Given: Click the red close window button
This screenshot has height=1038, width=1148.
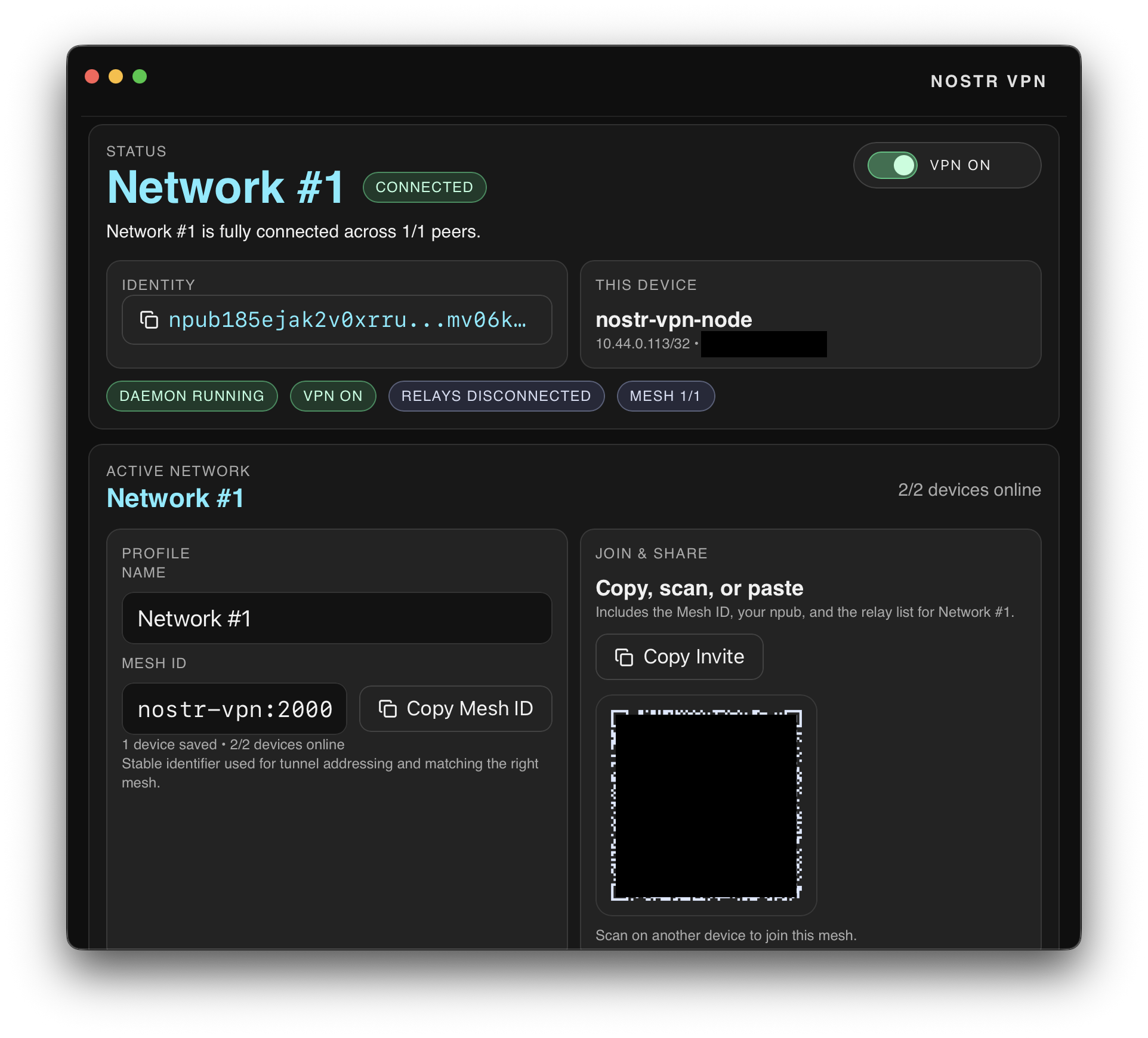Looking at the screenshot, I should 92,76.
